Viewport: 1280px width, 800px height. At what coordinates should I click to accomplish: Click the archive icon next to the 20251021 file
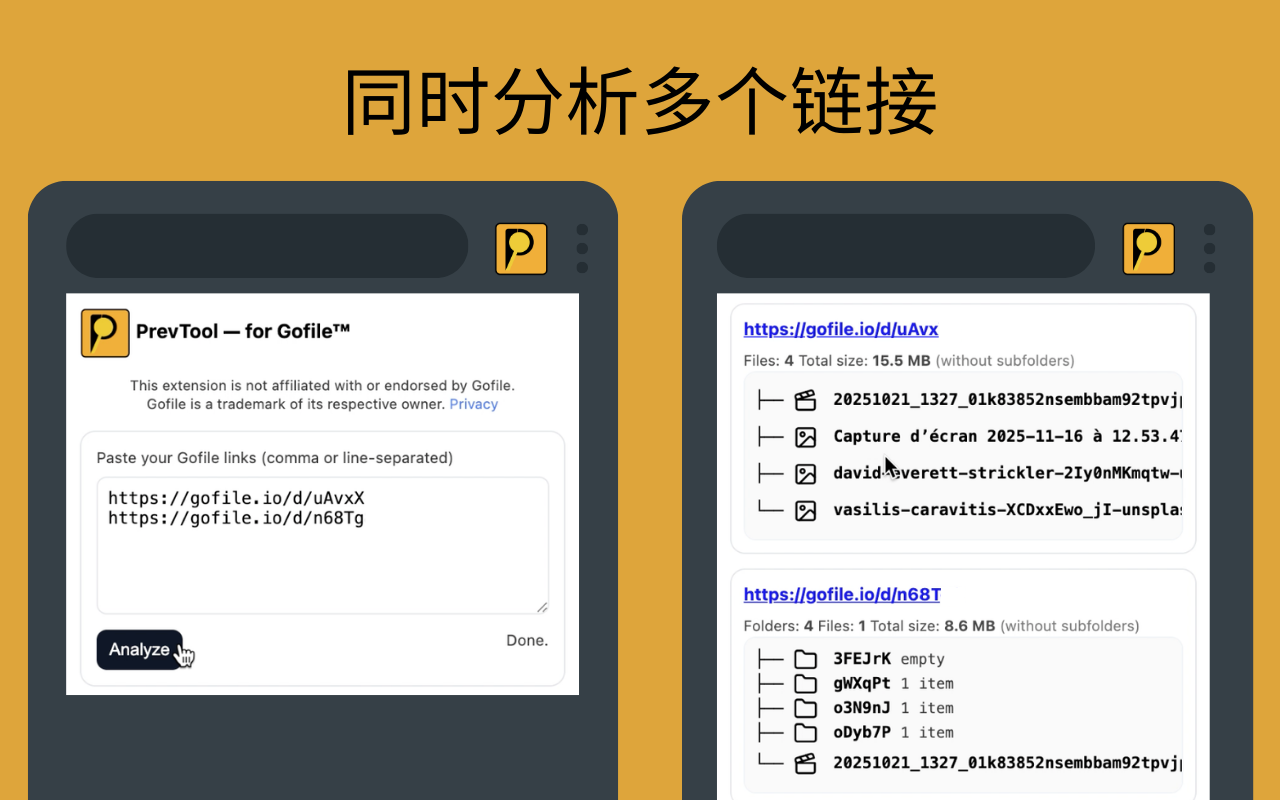806,399
